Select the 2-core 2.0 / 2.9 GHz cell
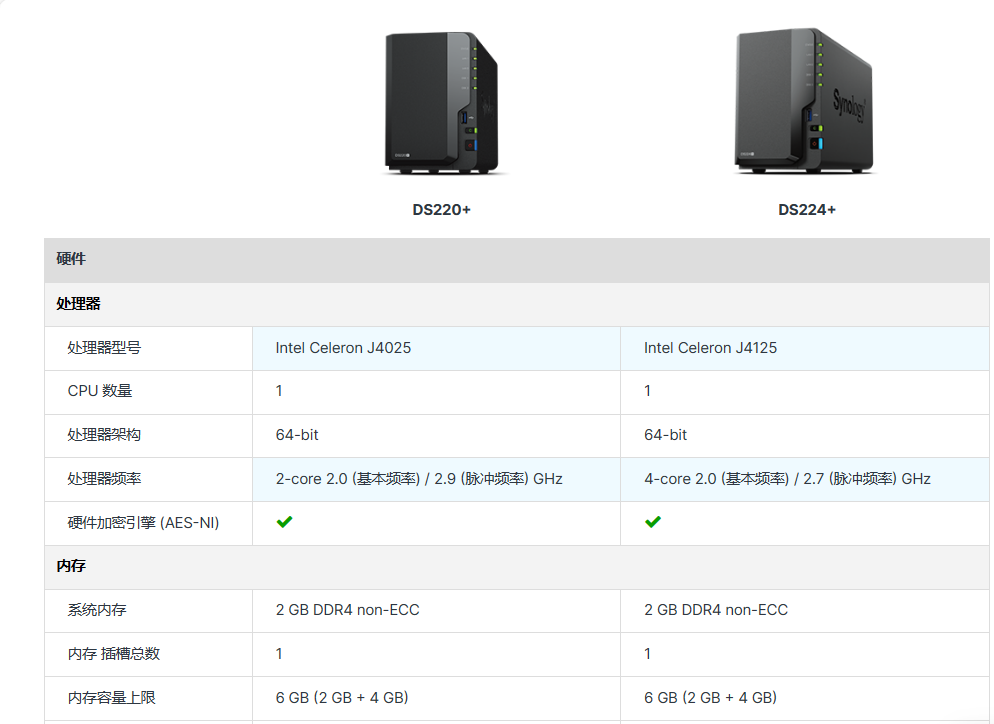994x724 pixels. tap(436, 479)
